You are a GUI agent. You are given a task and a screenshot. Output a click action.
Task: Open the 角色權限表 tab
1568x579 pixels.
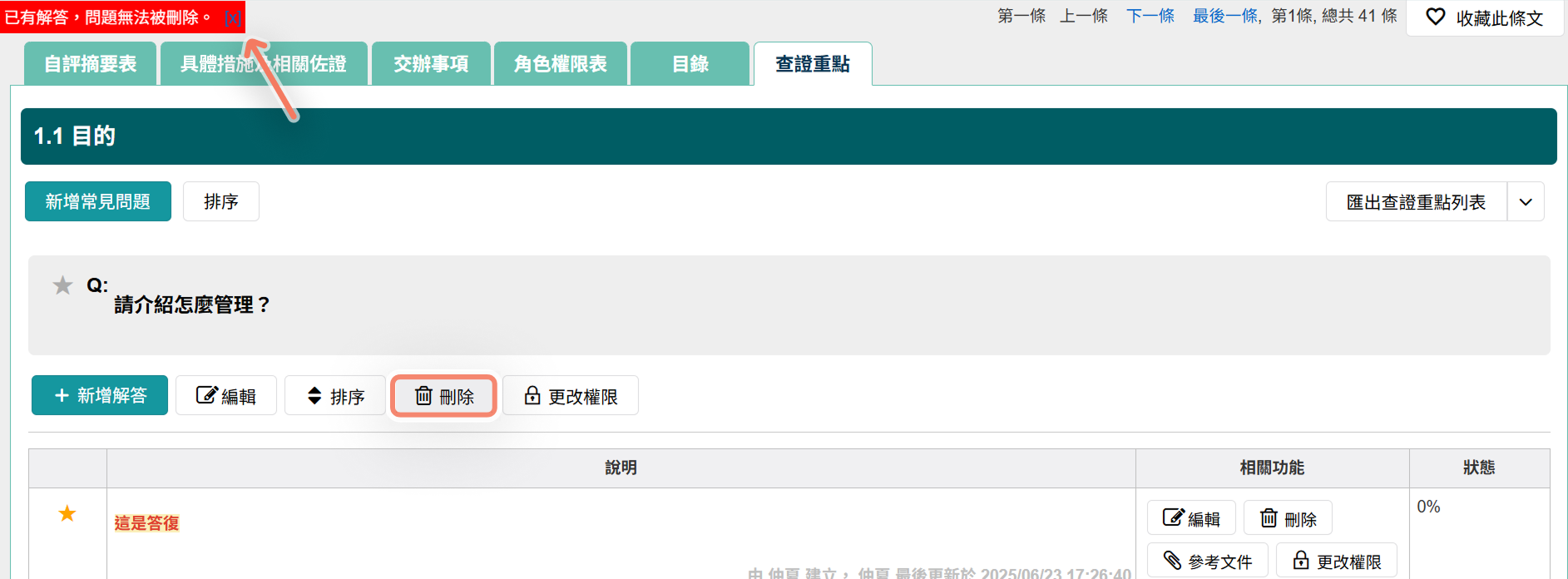pyautogui.click(x=560, y=64)
